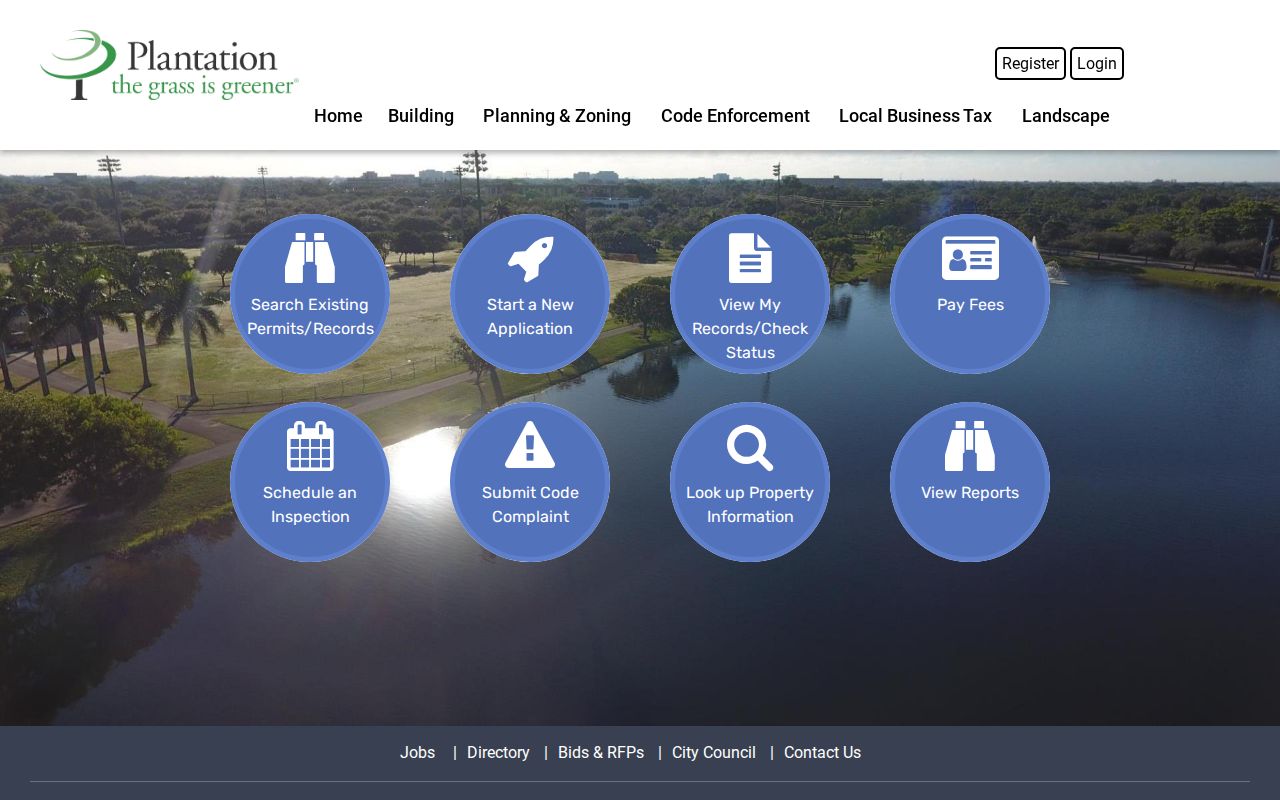Open the Jobs footer link
The image size is (1280, 800).
pos(418,753)
